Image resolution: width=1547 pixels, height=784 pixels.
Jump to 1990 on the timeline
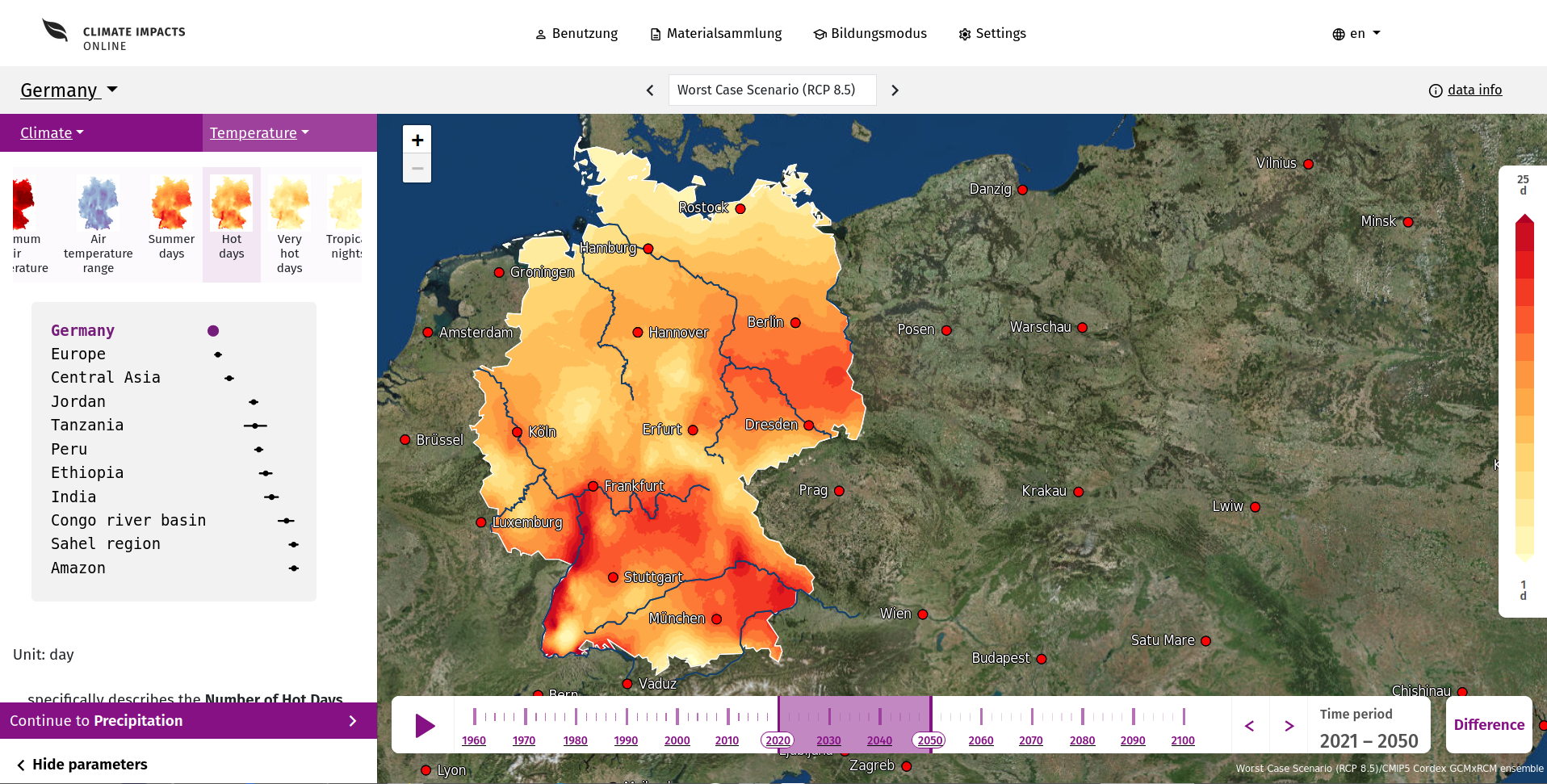coord(626,740)
